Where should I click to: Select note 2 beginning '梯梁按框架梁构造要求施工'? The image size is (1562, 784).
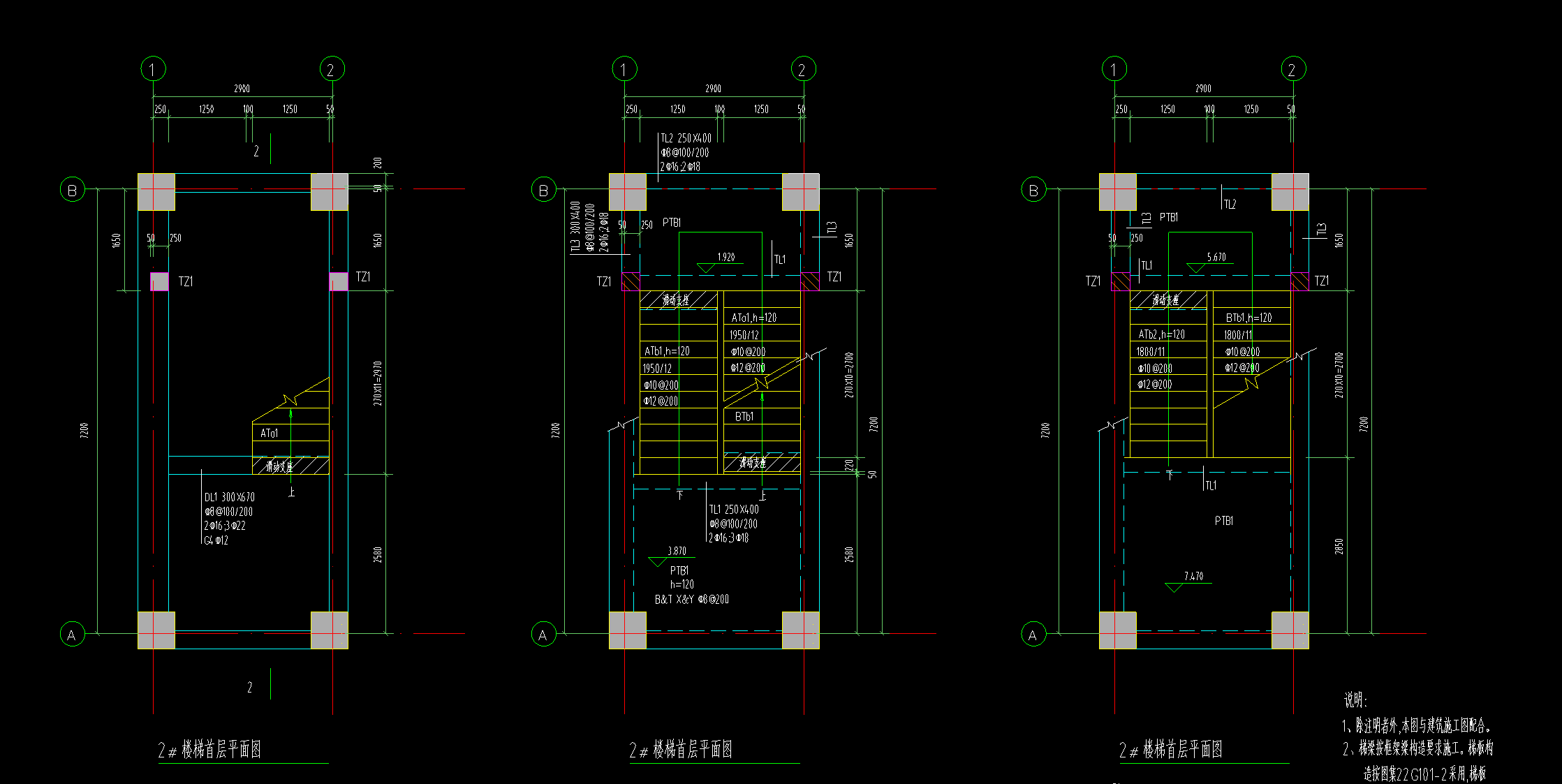1418,749
